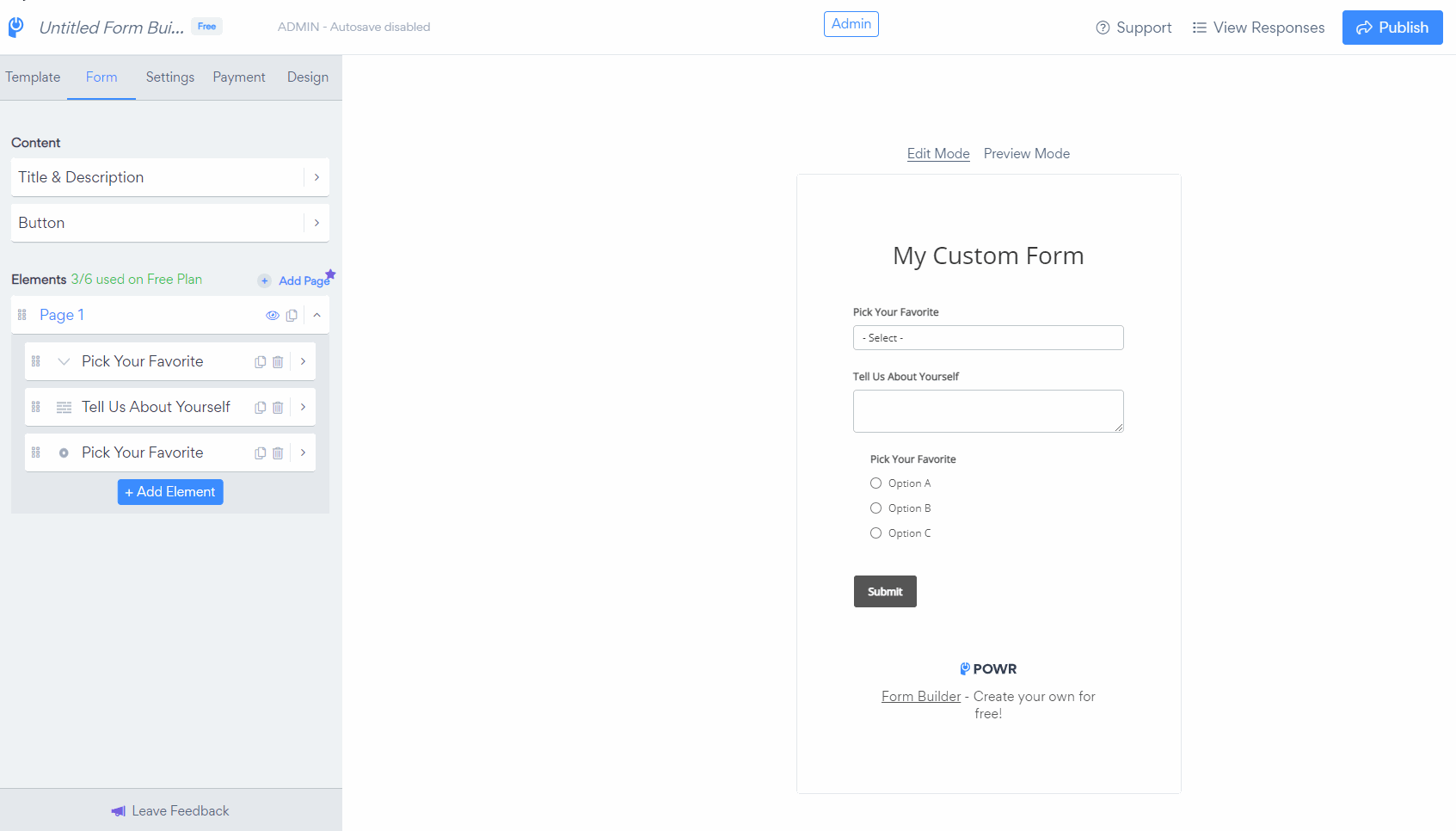1456x831 pixels.
Task: Click the POWR logo in the form footer
Action: click(988, 669)
